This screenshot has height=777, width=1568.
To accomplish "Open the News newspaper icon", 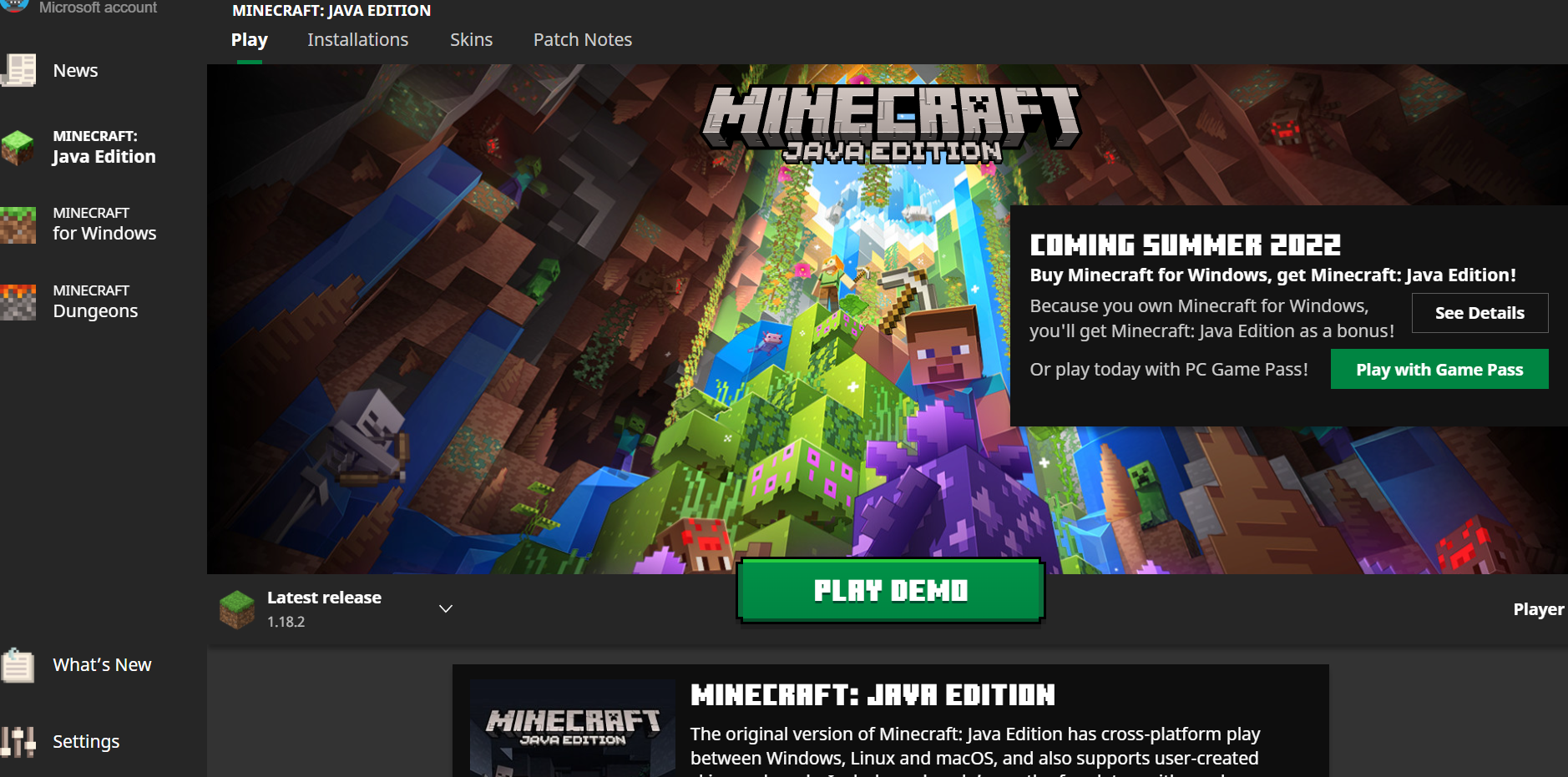I will point(18,70).
